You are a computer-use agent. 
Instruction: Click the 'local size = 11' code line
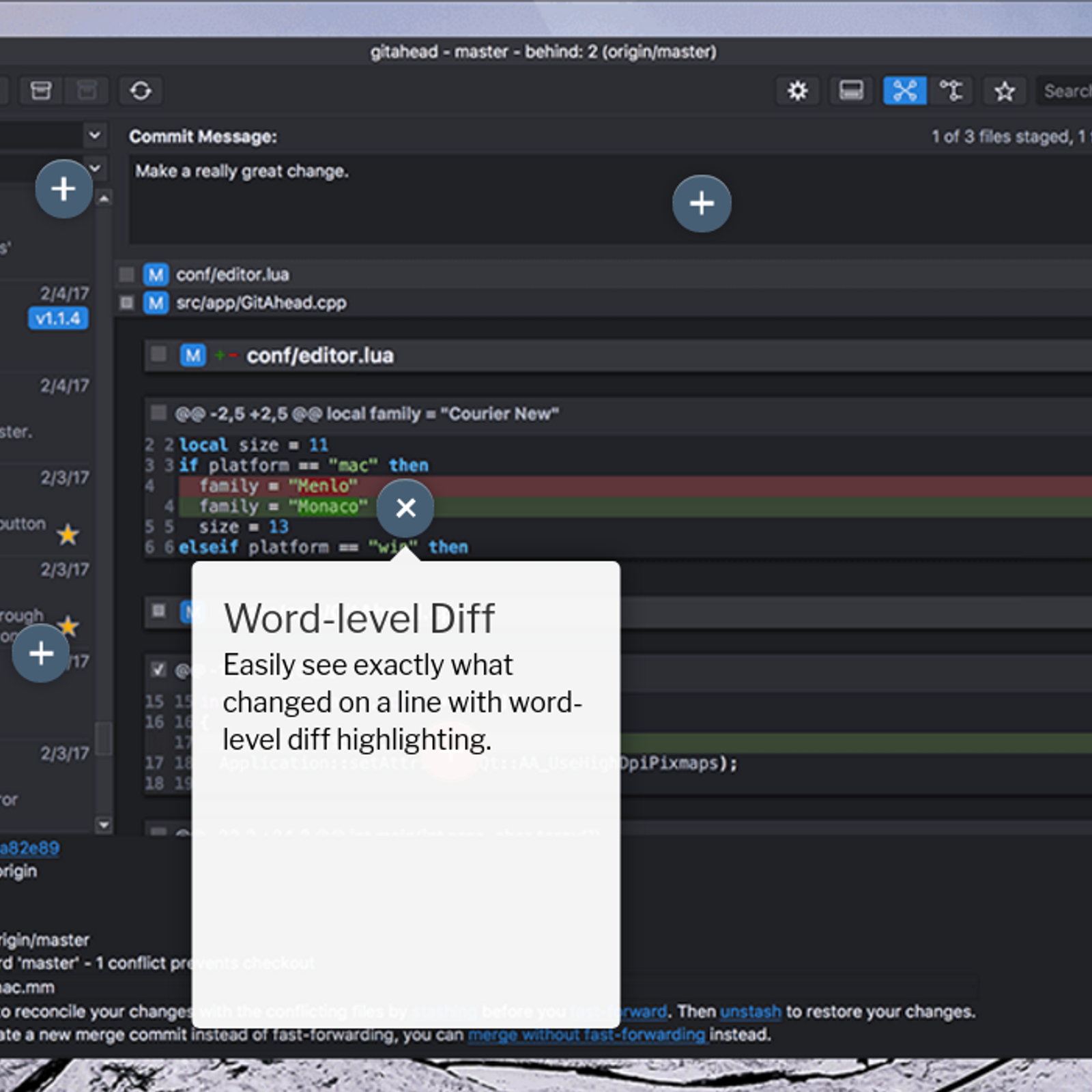point(253,445)
